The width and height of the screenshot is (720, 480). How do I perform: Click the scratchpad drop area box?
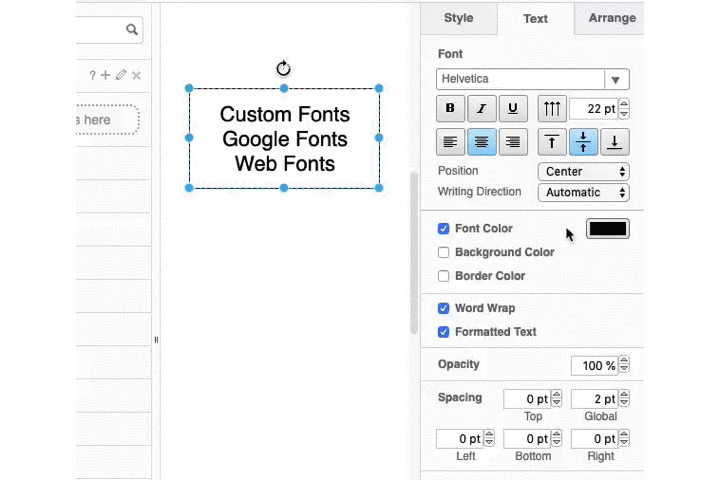(x=107, y=120)
